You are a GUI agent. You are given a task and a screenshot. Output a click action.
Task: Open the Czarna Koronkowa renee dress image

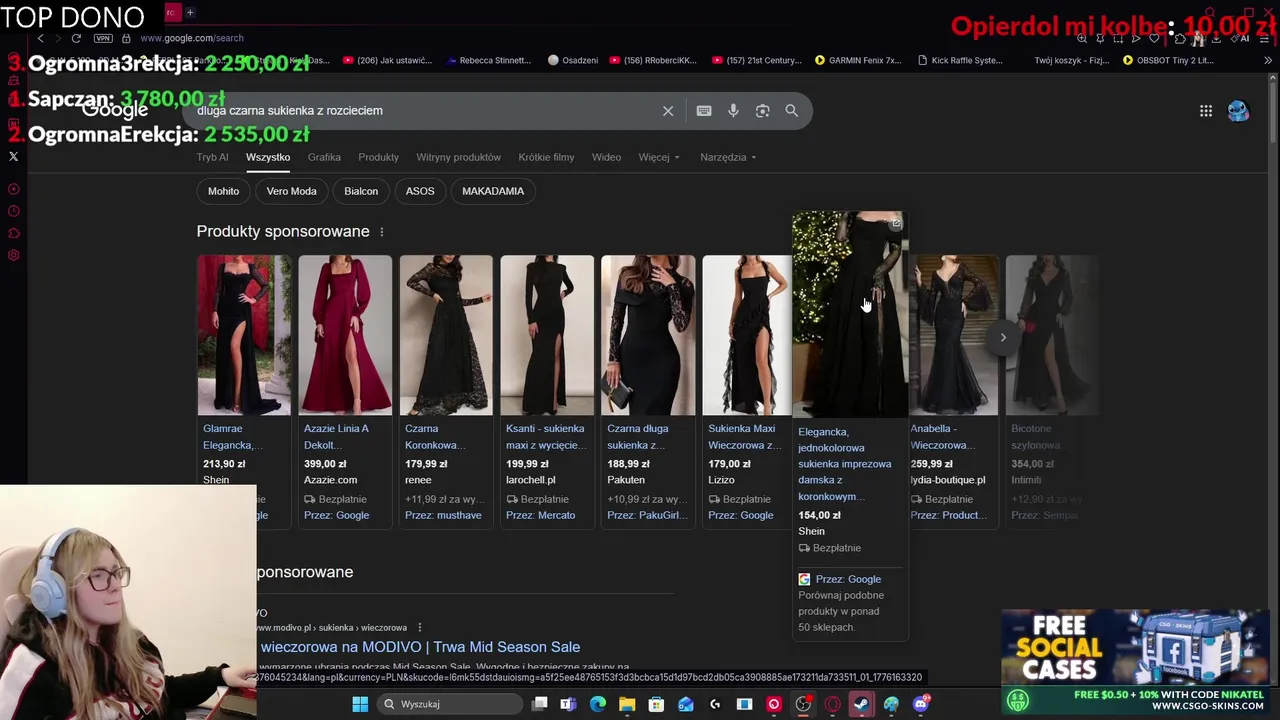pyautogui.click(x=446, y=335)
